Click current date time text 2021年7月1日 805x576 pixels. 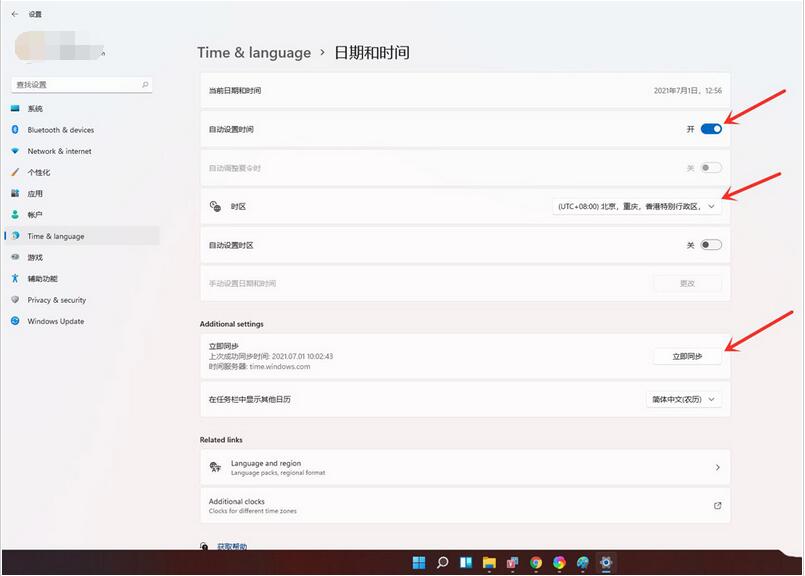pyautogui.click(x=687, y=90)
